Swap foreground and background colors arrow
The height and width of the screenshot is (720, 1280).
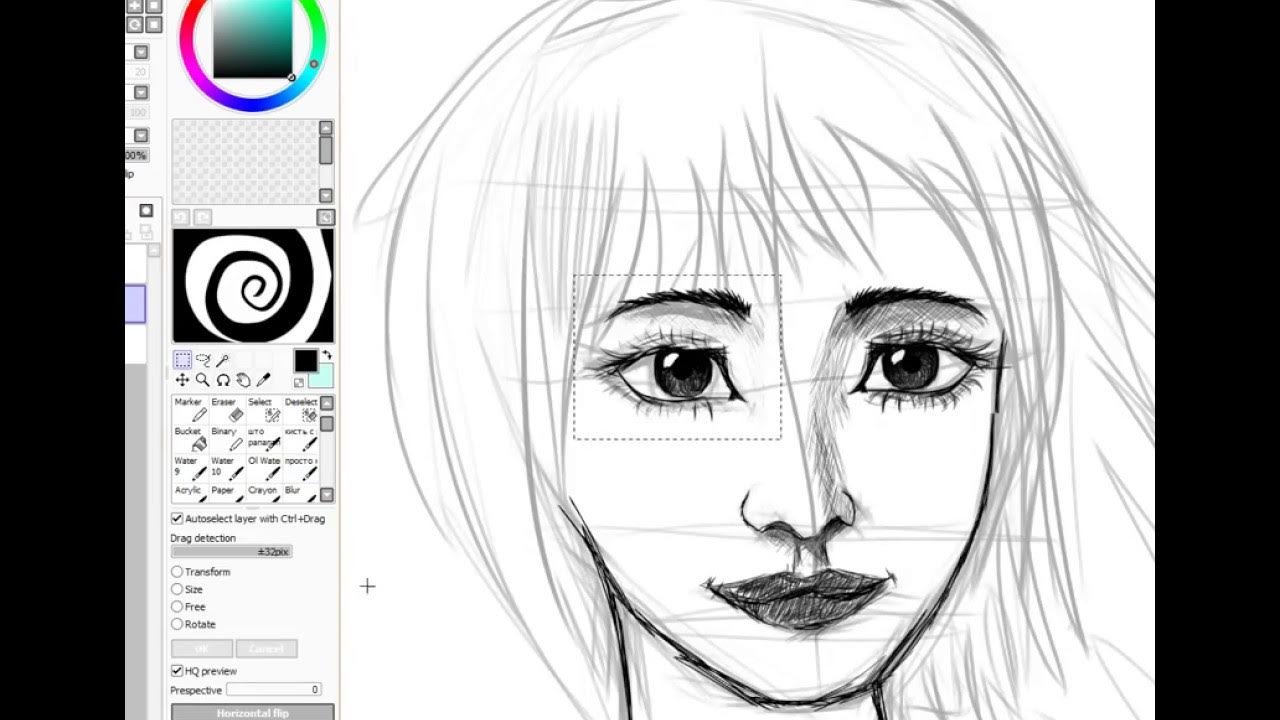tap(327, 355)
